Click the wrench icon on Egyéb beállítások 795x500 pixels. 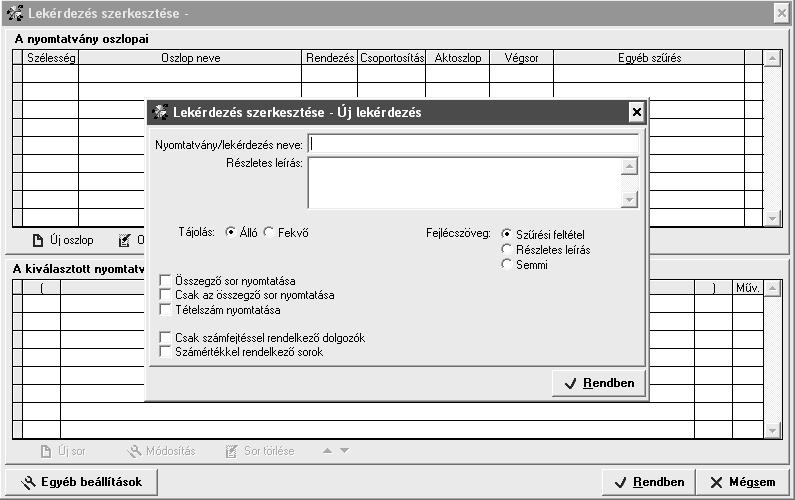28,482
